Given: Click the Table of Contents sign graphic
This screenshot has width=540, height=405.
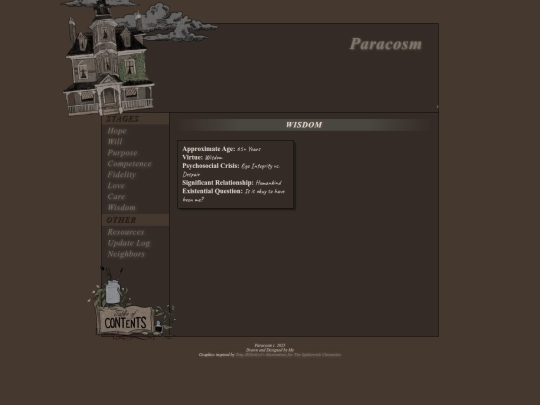Looking at the screenshot, I should [125, 320].
